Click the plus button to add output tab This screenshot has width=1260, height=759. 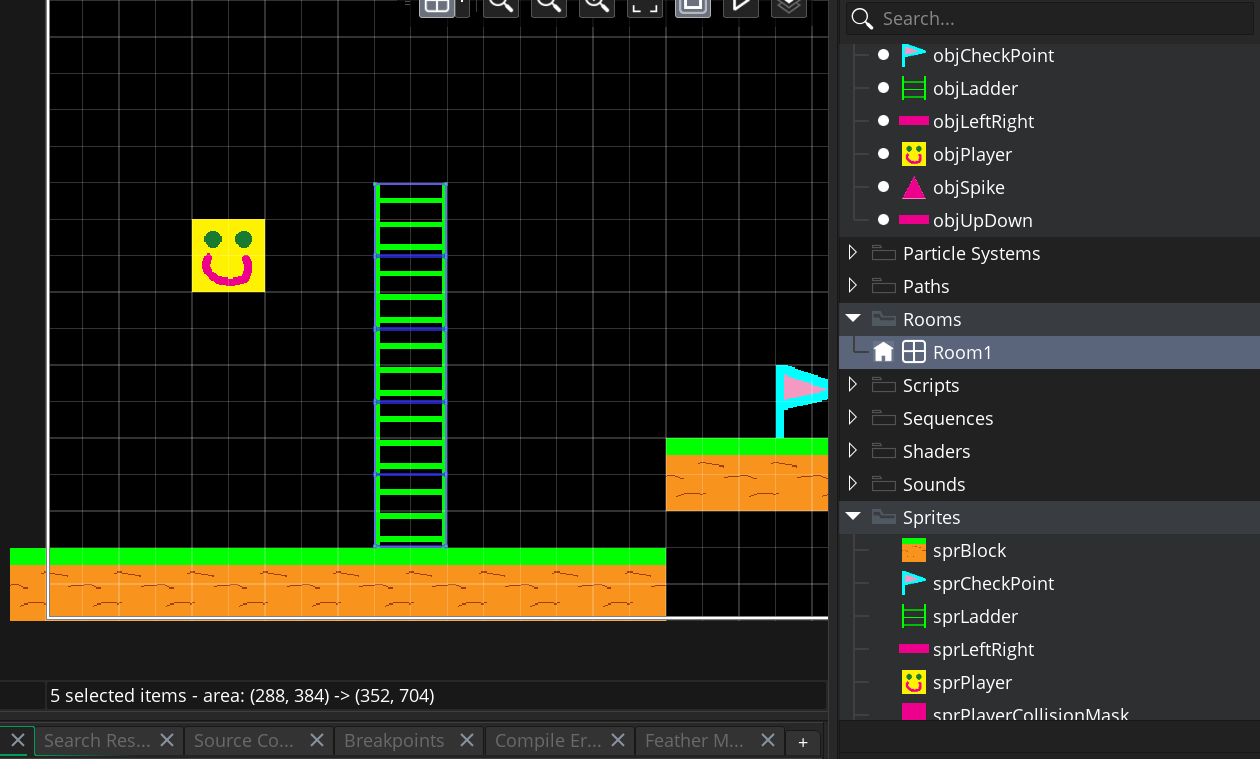click(x=802, y=742)
